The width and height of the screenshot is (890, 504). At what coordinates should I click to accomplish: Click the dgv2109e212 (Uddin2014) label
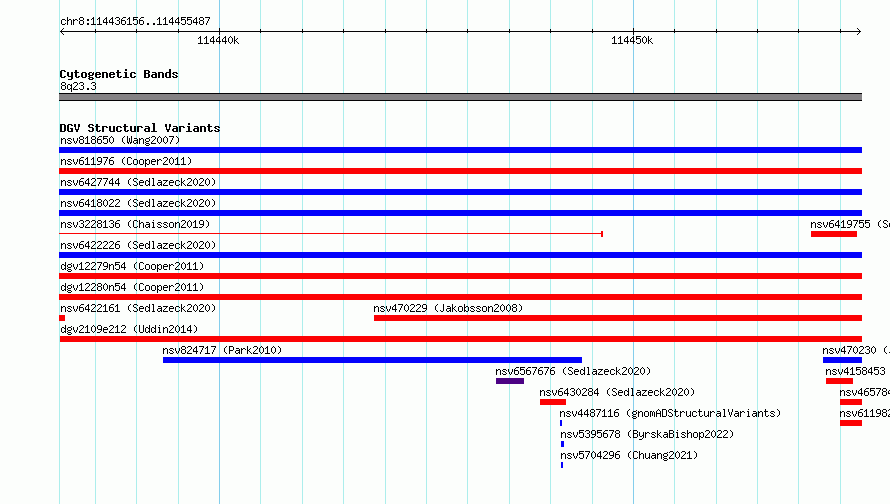point(129,329)
